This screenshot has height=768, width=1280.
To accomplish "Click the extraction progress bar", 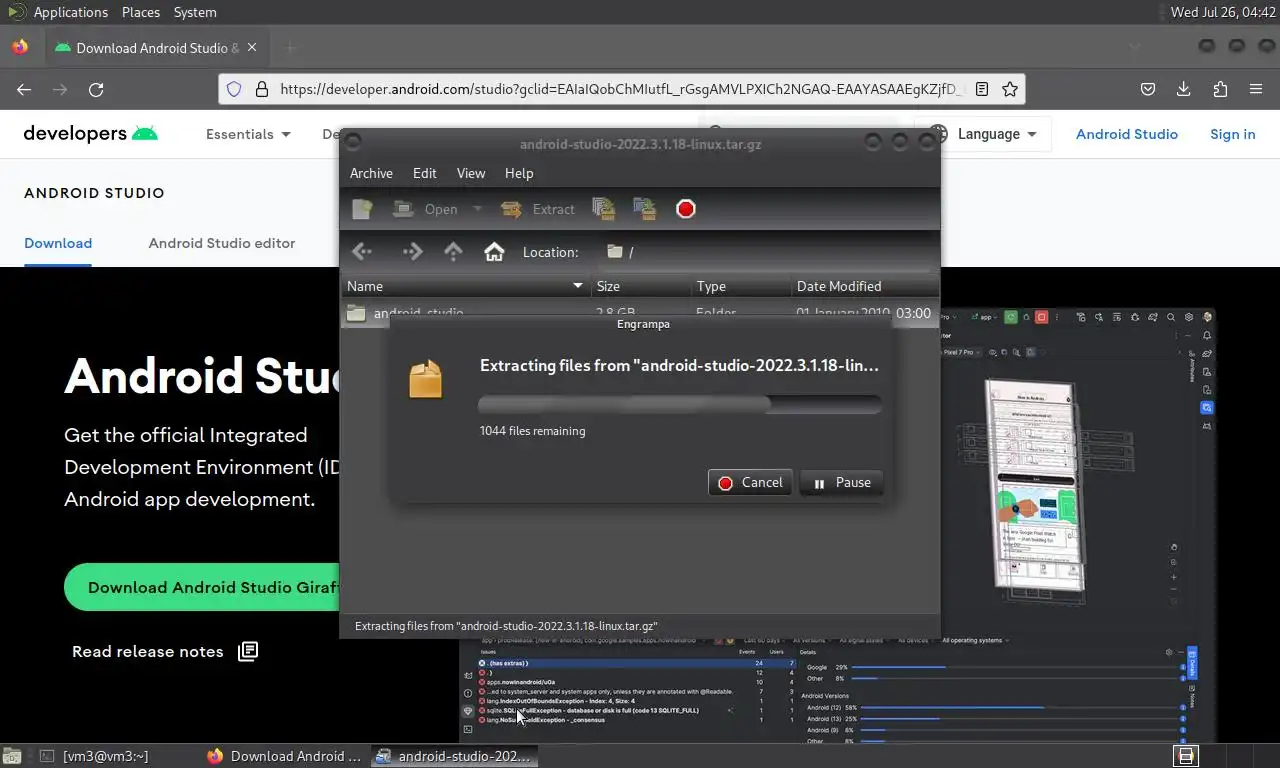I will [680, 404].
